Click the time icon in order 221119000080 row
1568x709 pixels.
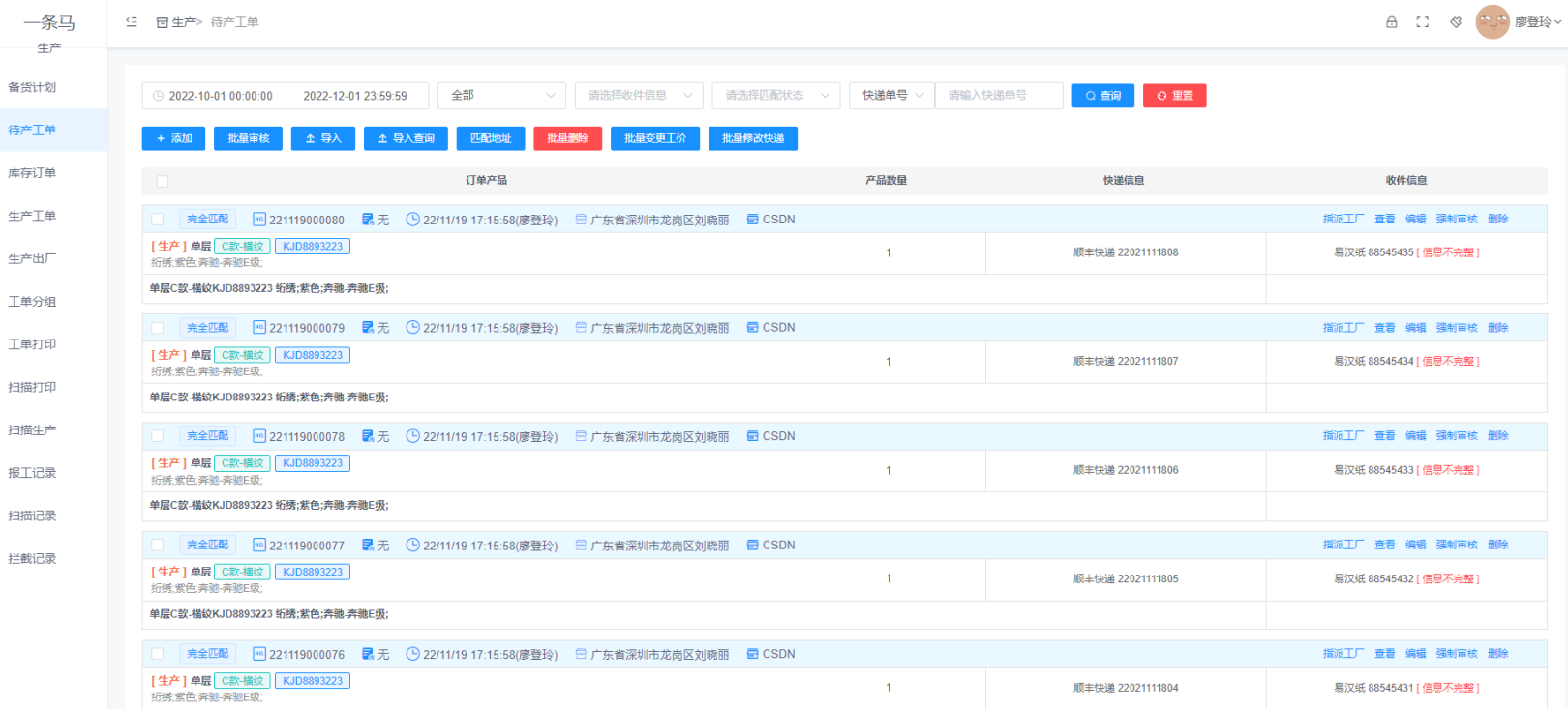pos(412,220)
